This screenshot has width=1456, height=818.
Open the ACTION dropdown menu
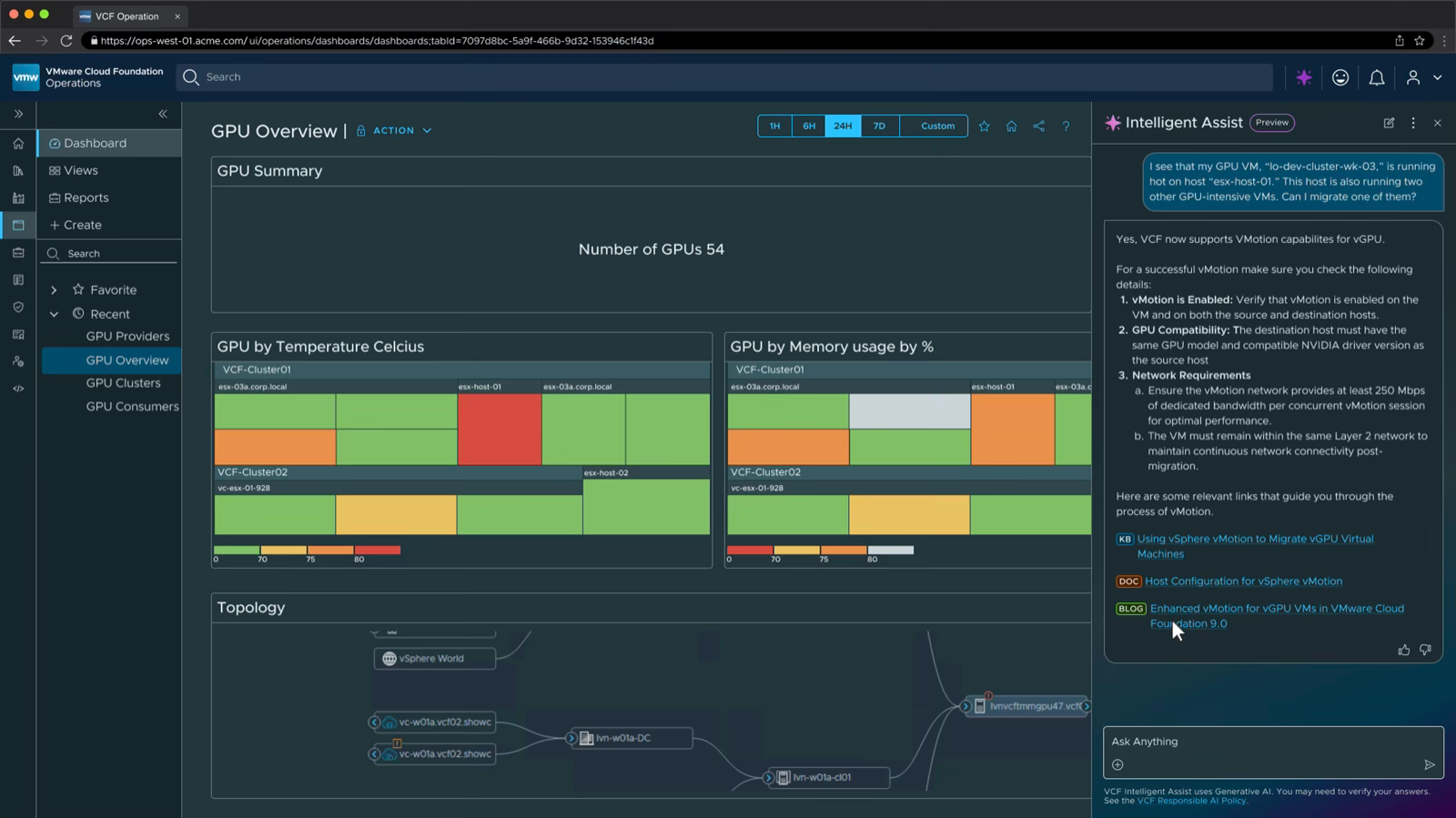(x=401, y=131)
